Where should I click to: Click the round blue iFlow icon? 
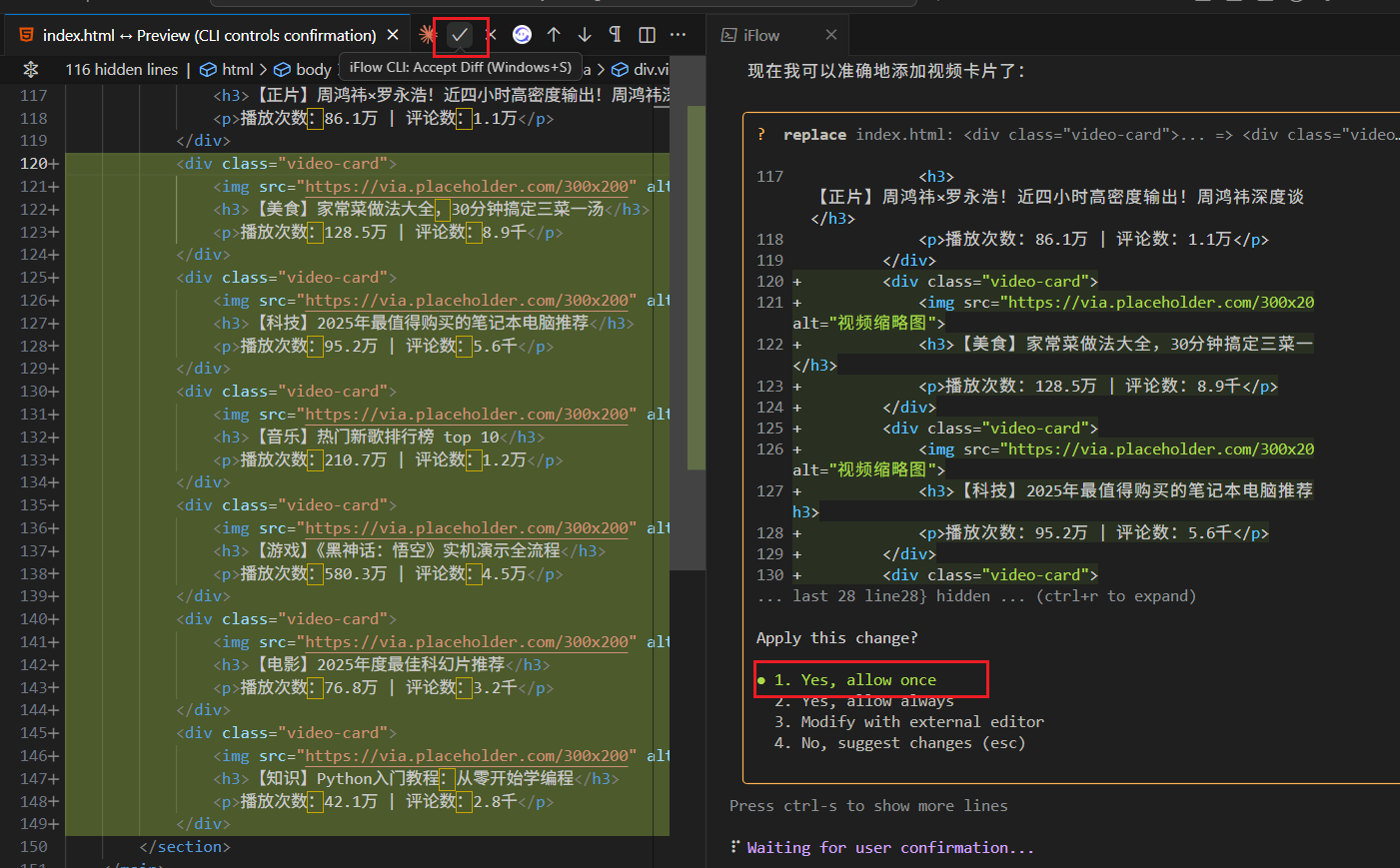pyautogui.click(x=522, y=35)
